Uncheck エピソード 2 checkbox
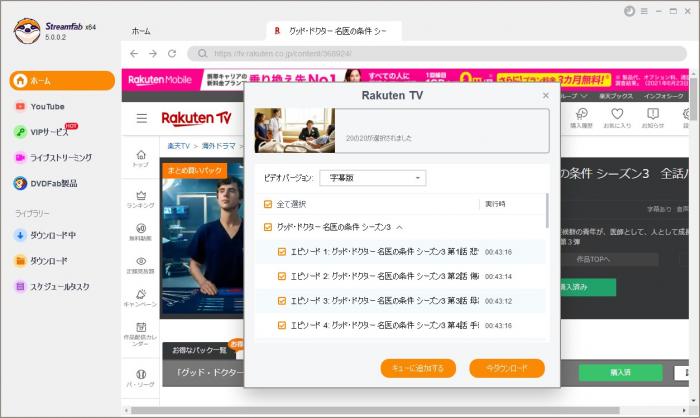Image resolution: width=700 pixels, height=418 pixels. click(x=282, y=276)
